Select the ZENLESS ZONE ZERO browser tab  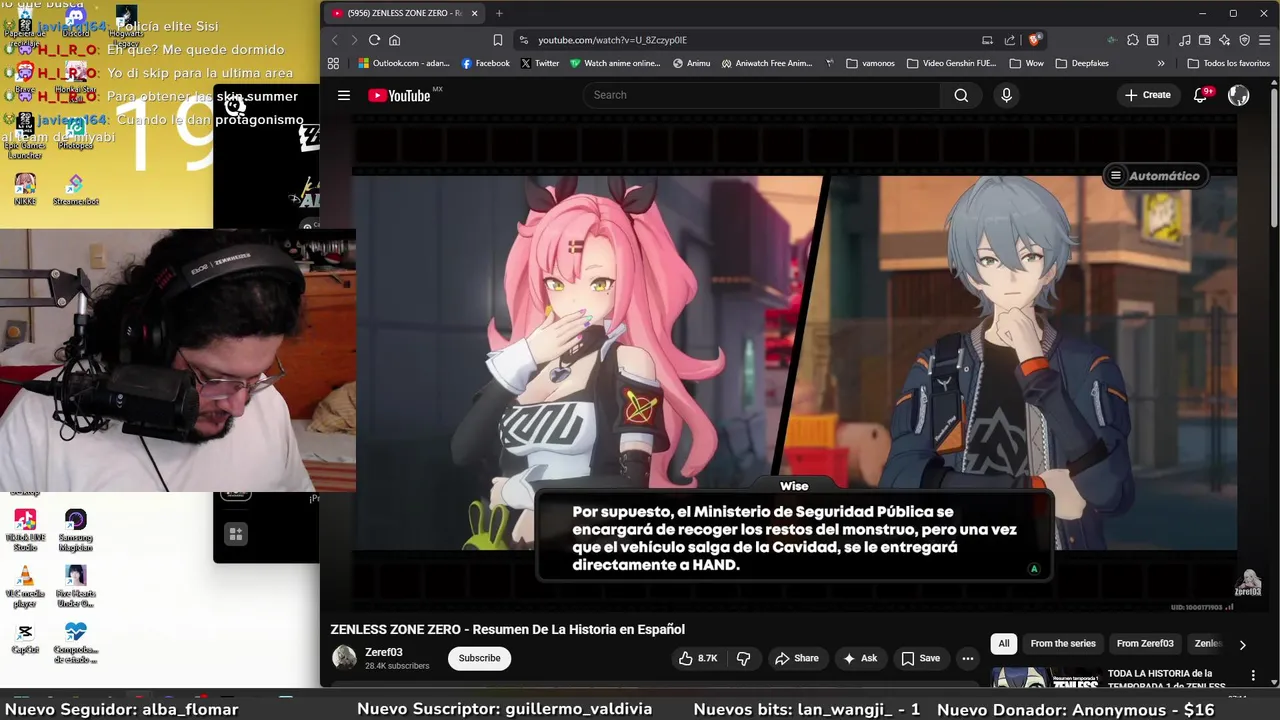tap(405, 13)
